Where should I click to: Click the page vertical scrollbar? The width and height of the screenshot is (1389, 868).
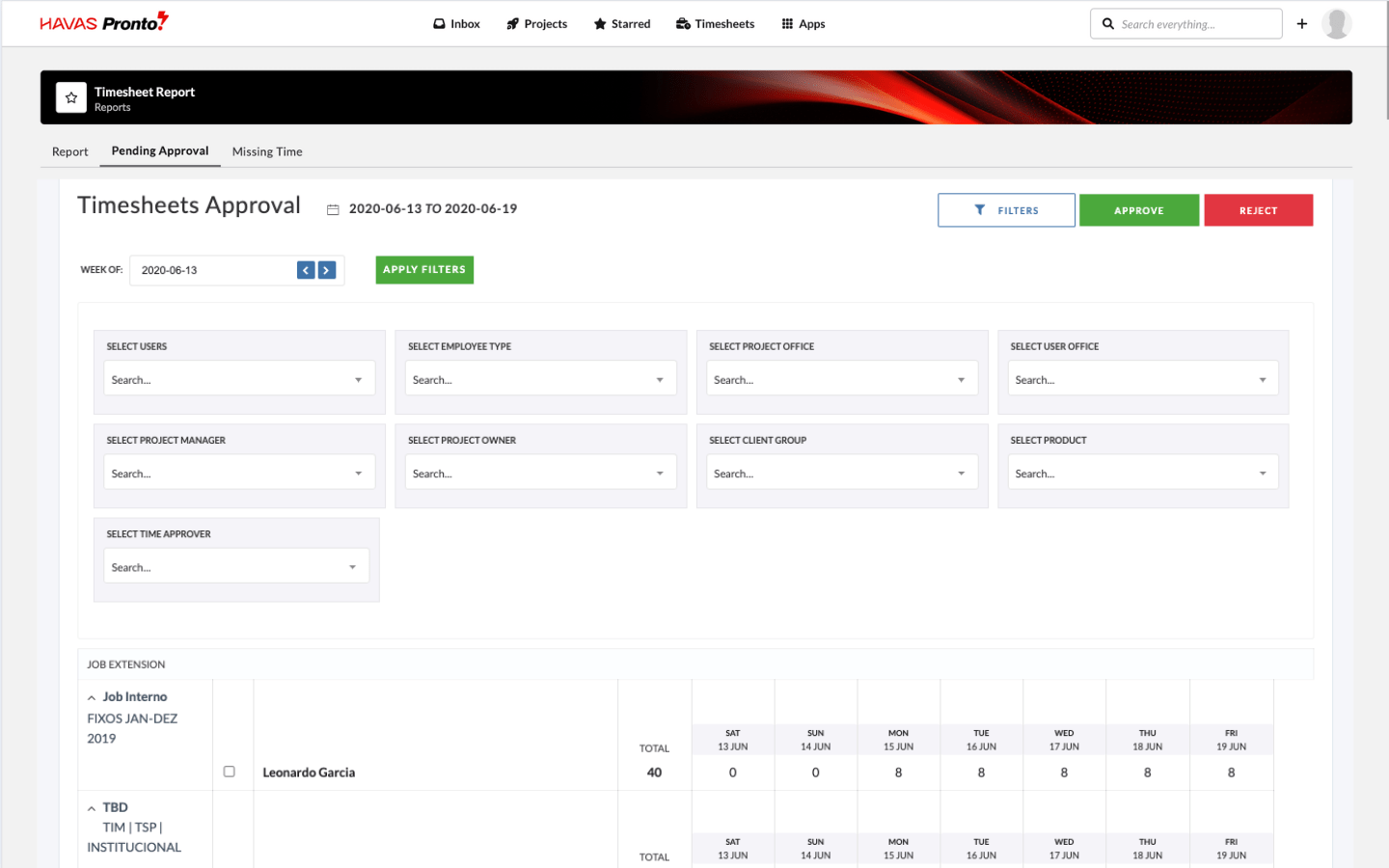click(x=1385, y=60)
